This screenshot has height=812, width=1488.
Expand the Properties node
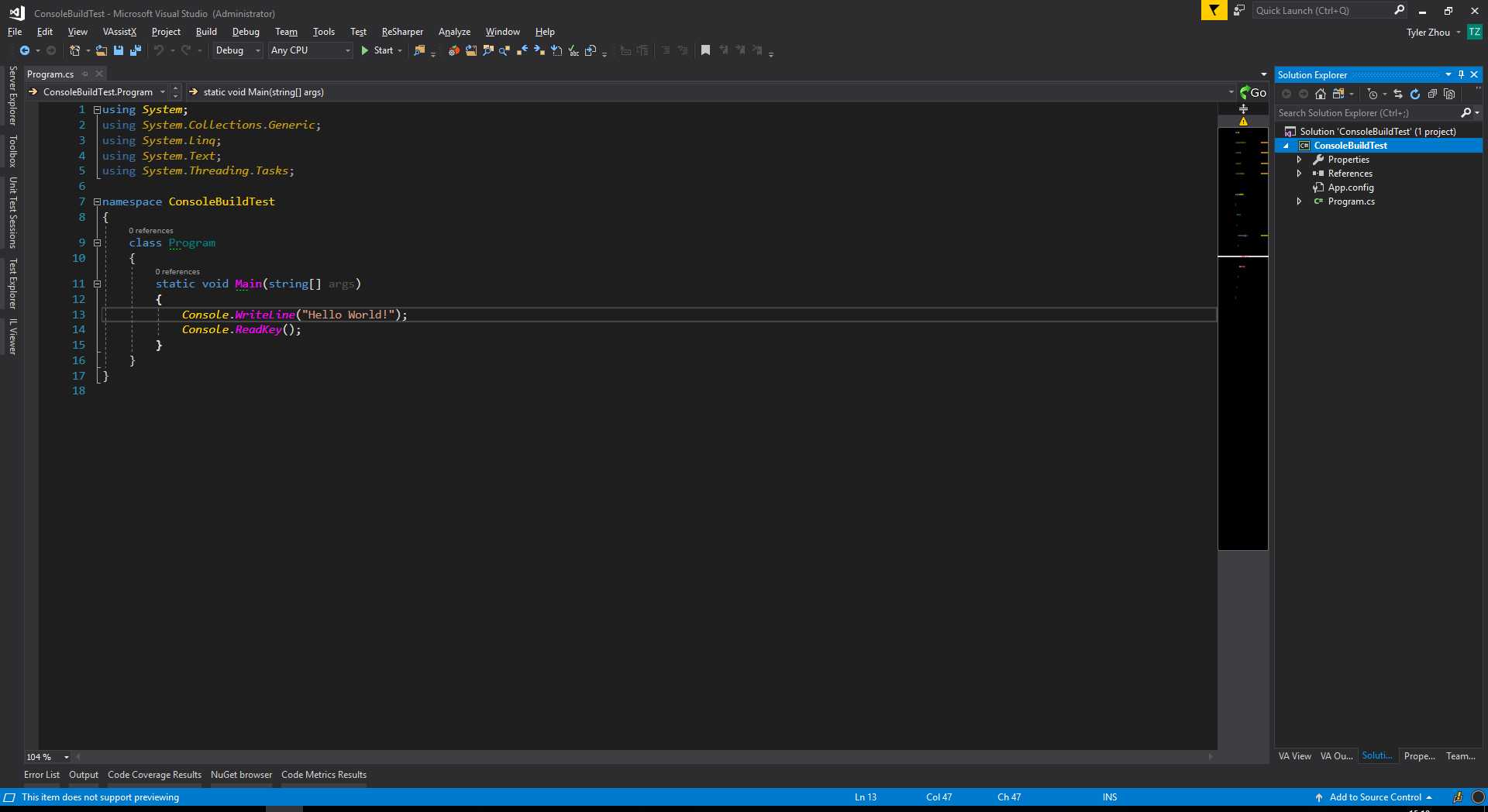click(x=1300, y=160)
